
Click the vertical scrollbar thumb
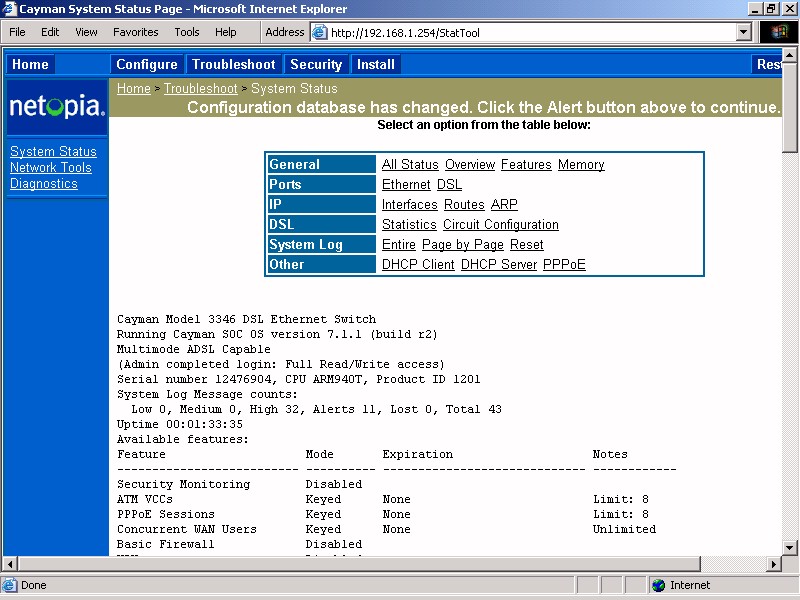point(790,107)
